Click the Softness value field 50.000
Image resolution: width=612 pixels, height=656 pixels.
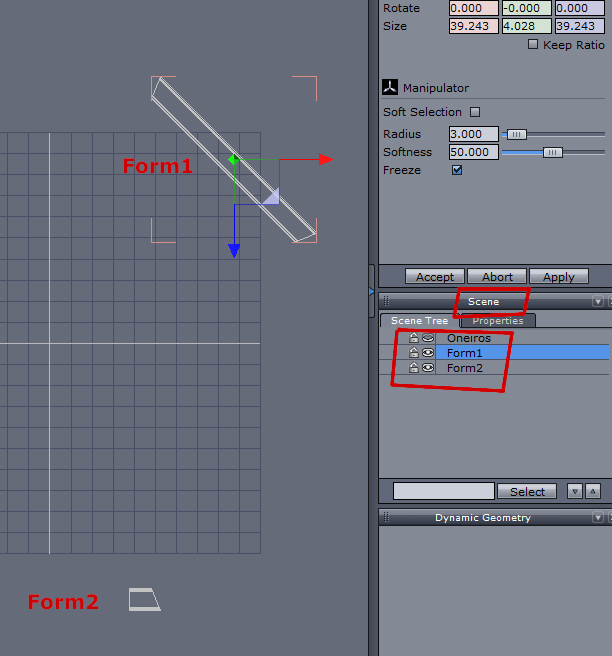474,152
